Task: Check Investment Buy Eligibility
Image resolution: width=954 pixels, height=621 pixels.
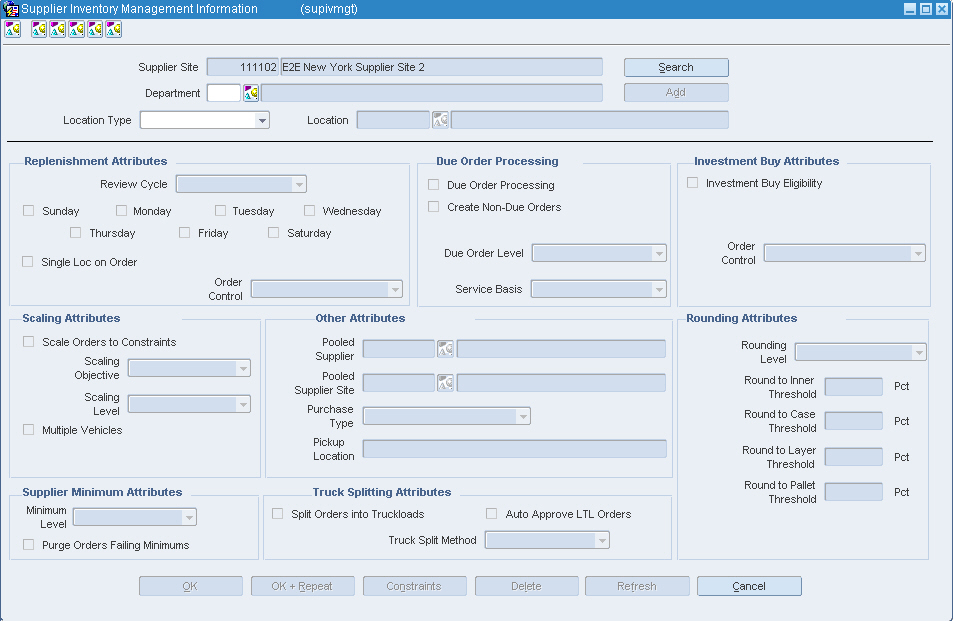Action: click(692, 182)
